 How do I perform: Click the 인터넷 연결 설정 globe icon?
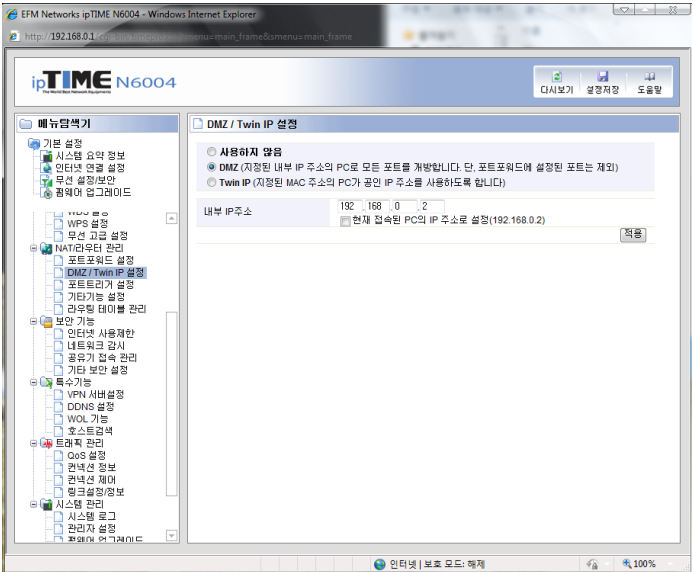(x=46, y=168)
